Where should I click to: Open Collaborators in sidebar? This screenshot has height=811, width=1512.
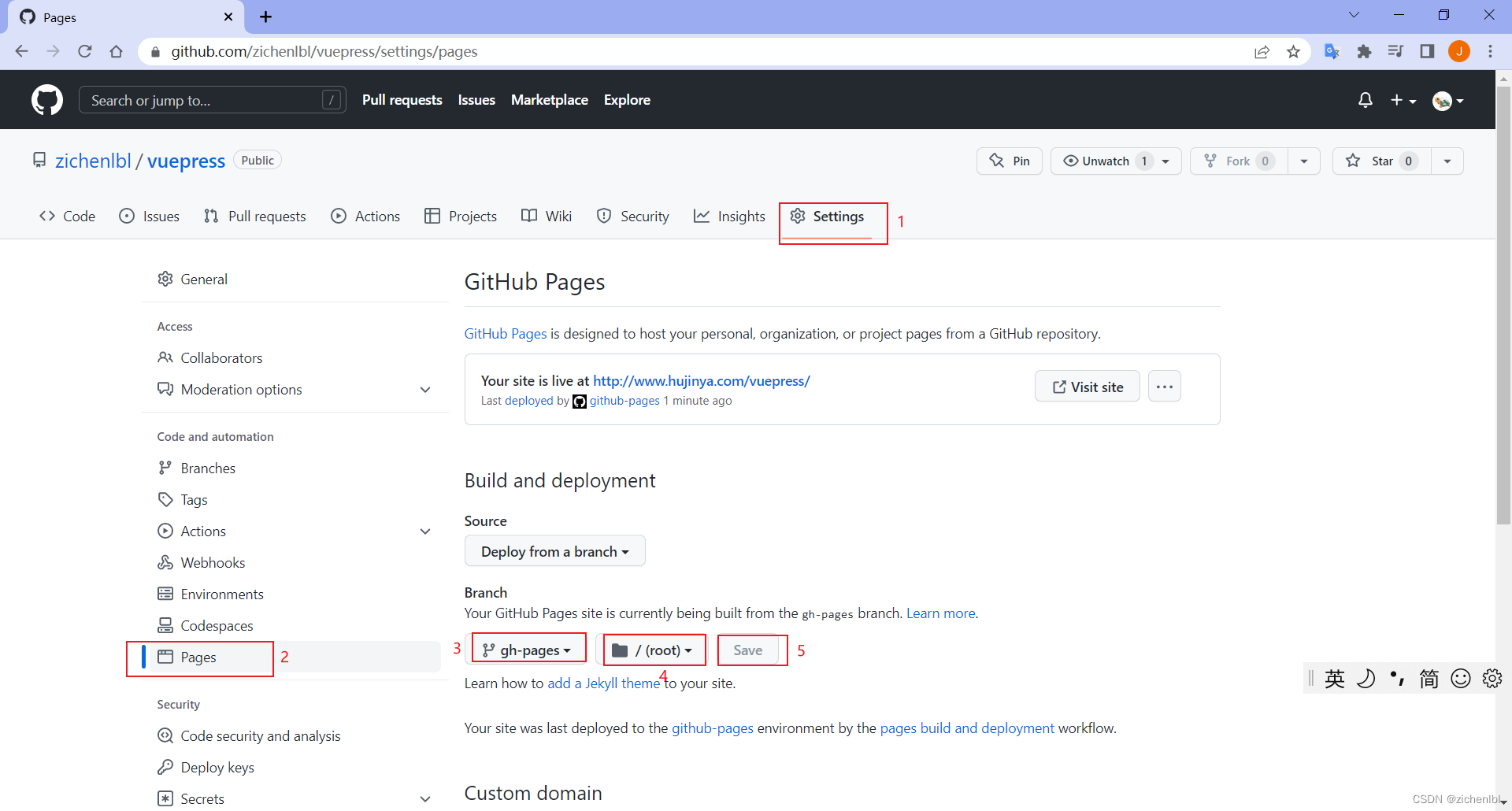point(291,357)
